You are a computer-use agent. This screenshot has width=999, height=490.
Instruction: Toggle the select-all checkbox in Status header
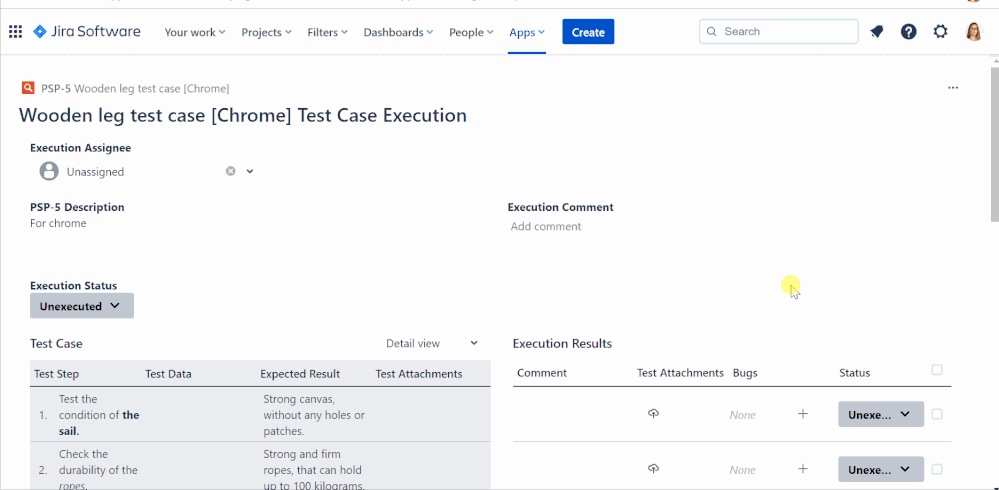pyautogui.click(x=937, y=370)
